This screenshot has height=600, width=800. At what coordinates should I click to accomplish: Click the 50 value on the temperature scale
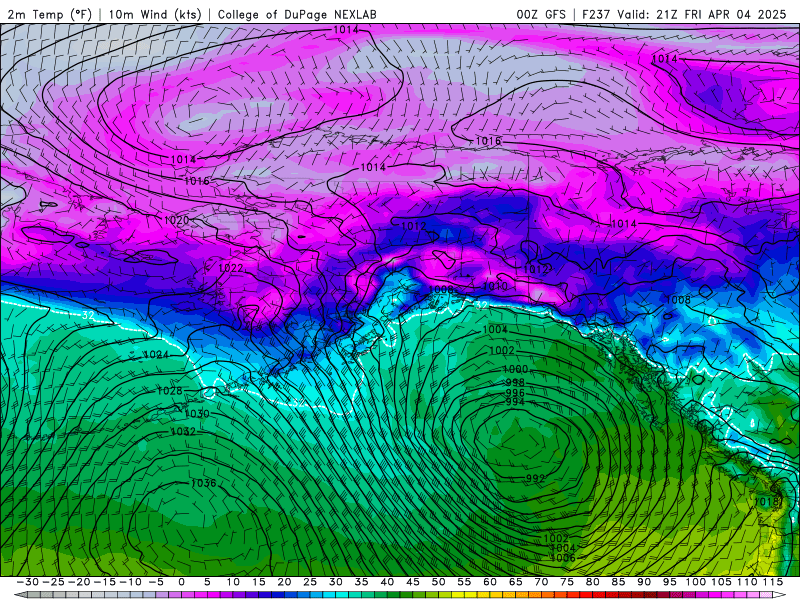(x=438, y=582)
